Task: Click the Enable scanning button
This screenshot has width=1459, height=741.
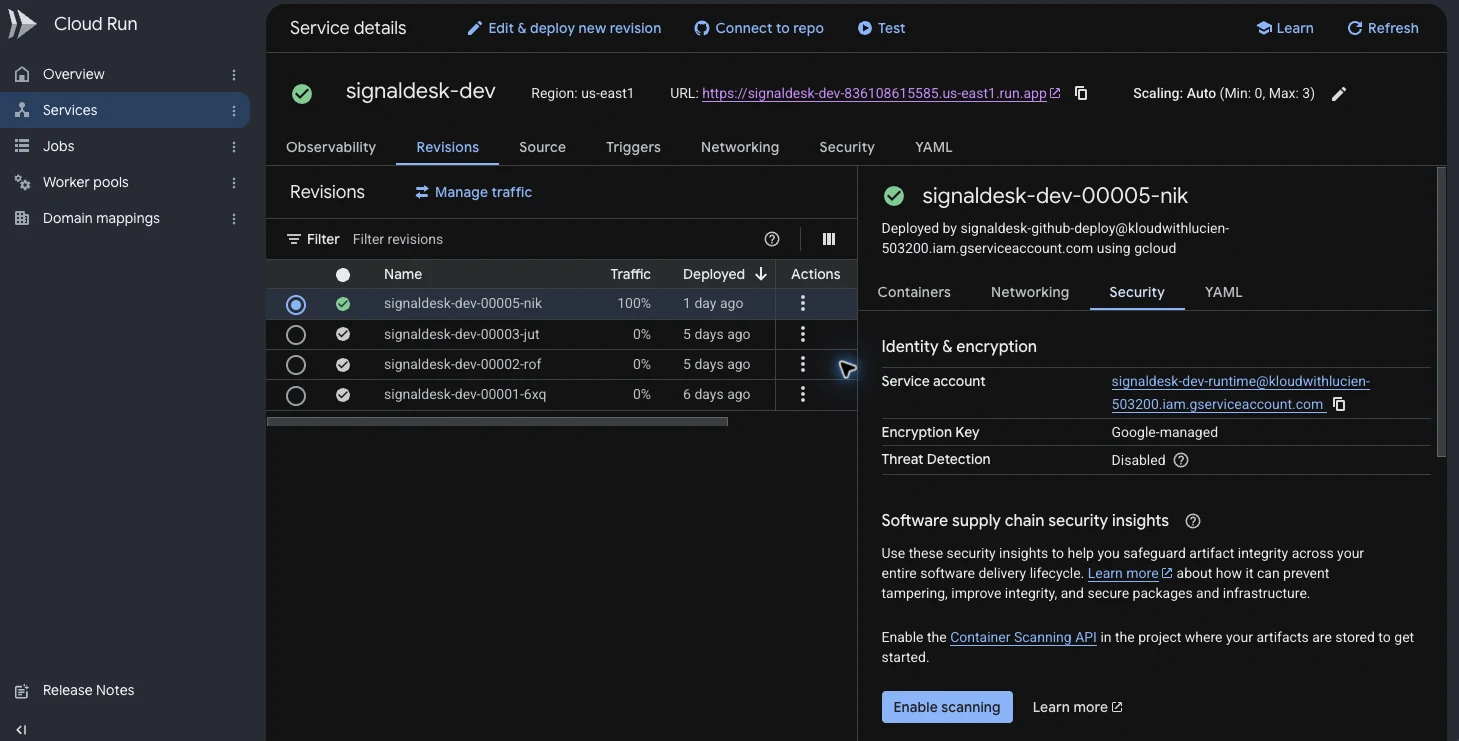Action: coord(947,707)
